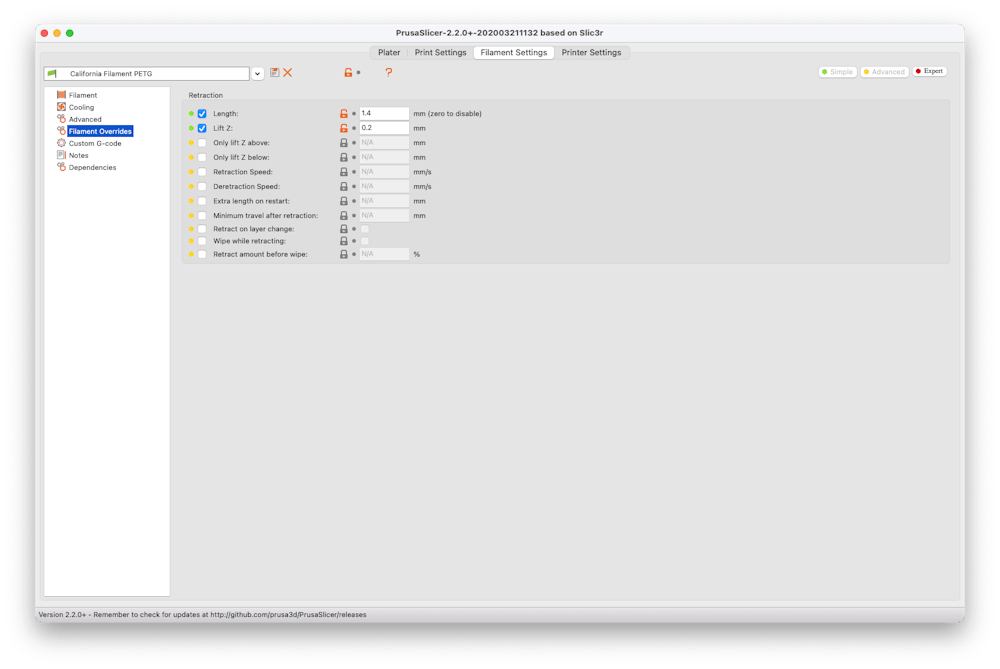Click the orange open lock beside Lift Z

tap(344, 128)
